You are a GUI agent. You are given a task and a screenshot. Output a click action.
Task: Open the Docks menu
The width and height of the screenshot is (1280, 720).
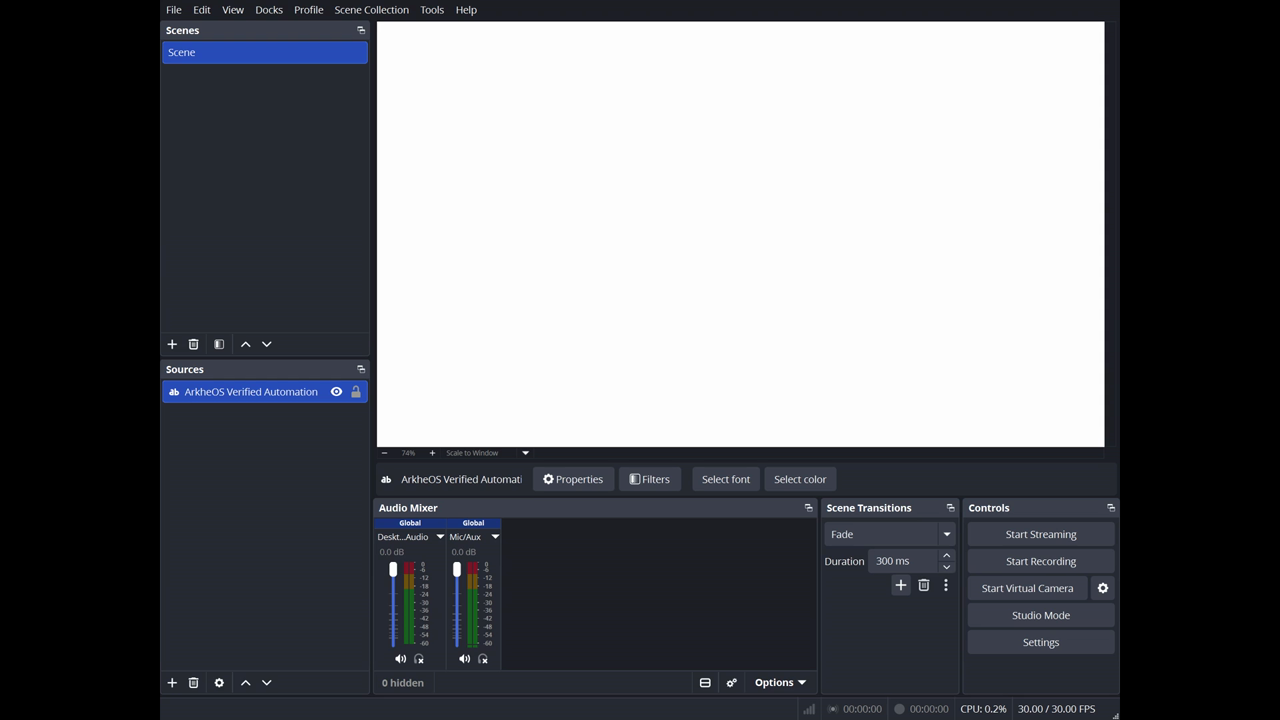269,10
